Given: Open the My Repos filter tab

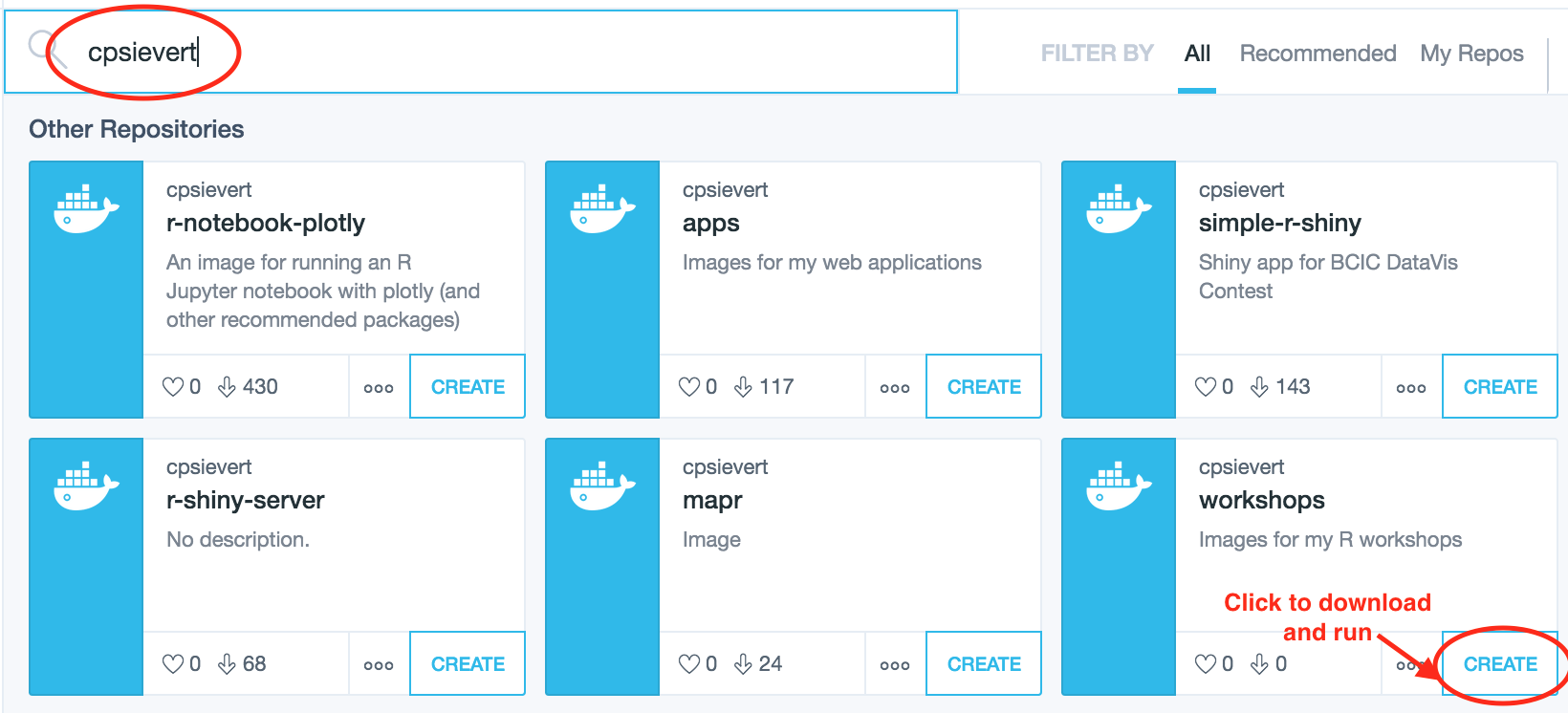Looking at the screenshot, I should [1471, 54].
